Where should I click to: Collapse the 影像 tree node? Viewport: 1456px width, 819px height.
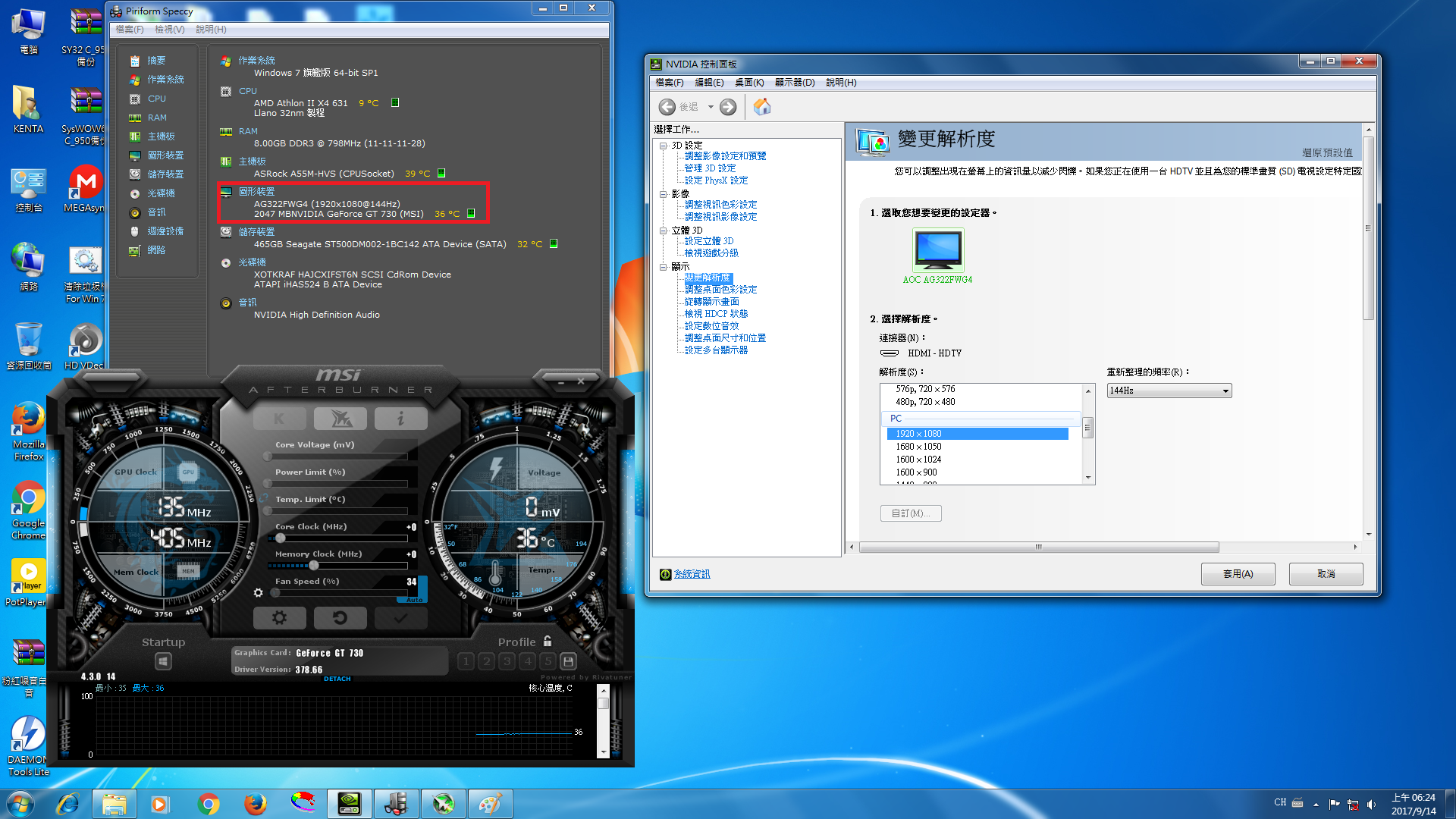pos(663,194)
